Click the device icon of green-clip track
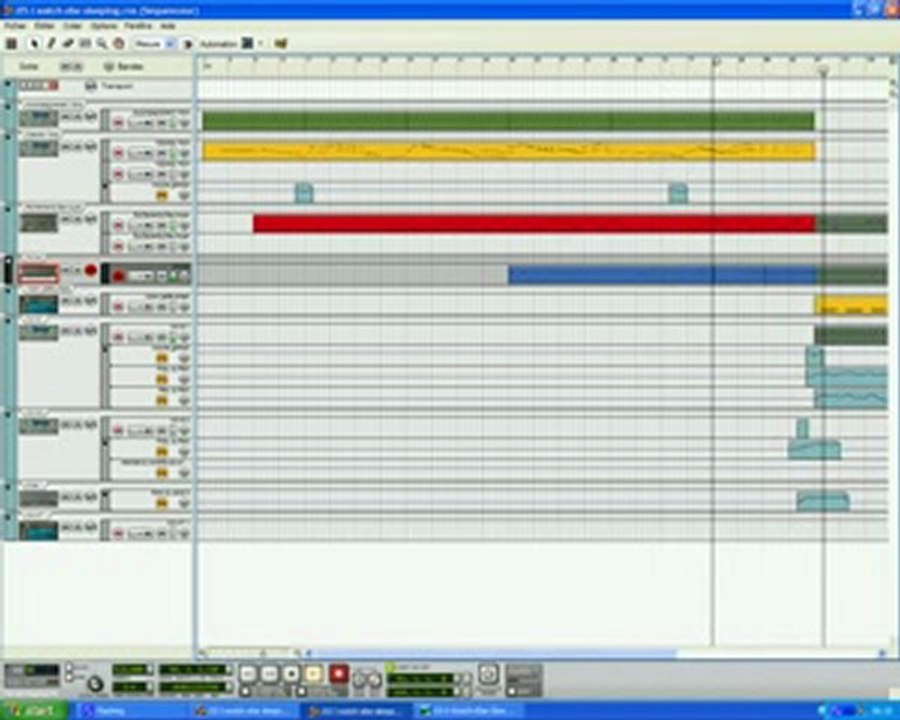This screenshot has width=900, height=720. tap(39, 118)
